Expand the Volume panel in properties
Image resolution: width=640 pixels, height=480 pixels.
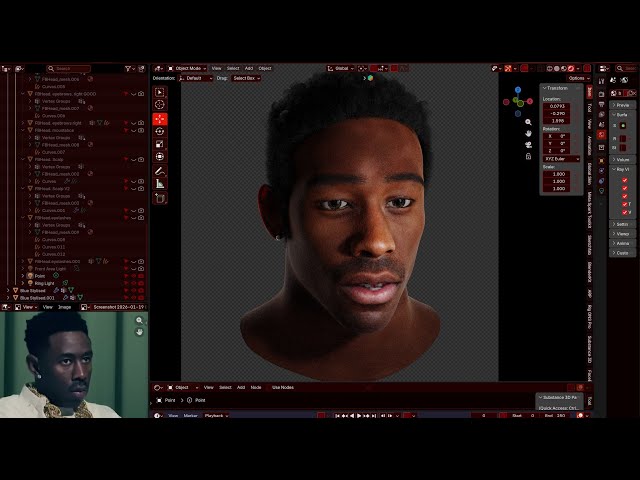point(622,160)
